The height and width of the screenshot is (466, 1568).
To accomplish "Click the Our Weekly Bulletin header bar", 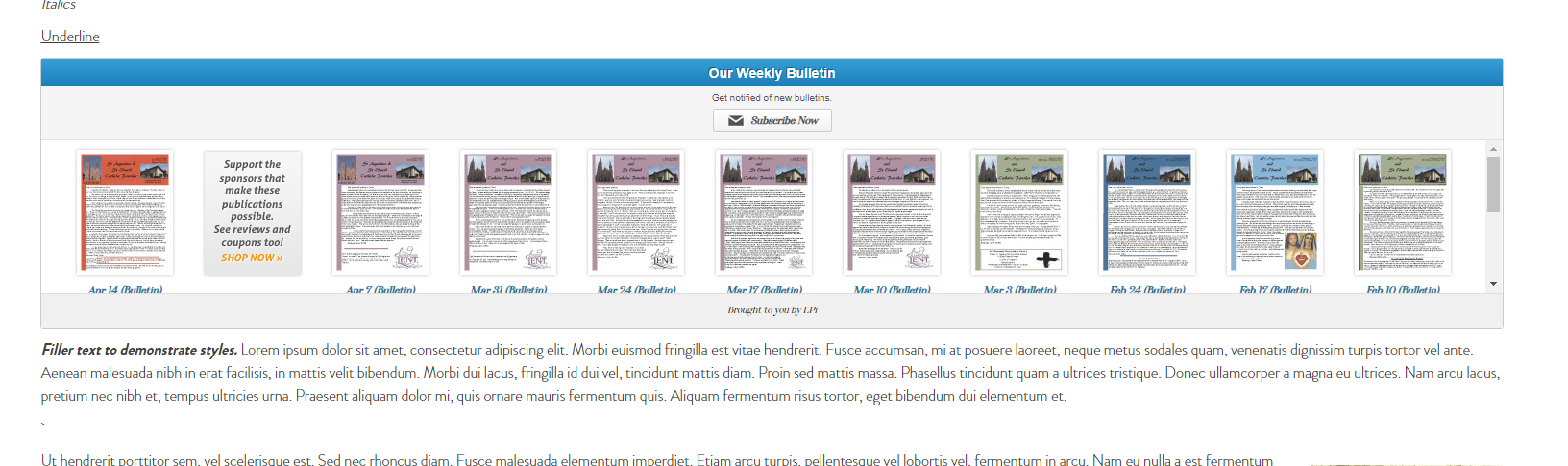I will coord(772,73).
